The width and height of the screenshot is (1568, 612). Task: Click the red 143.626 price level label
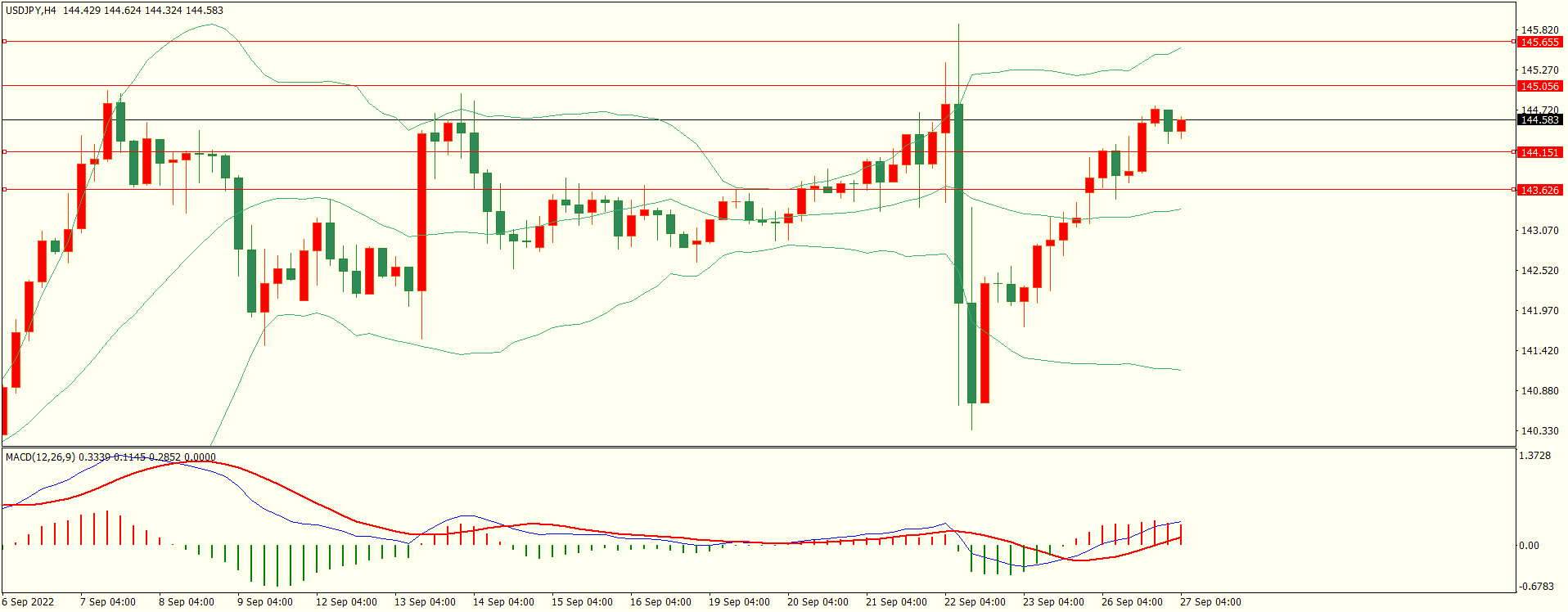pyautogui.click(x=1539, y=191)
